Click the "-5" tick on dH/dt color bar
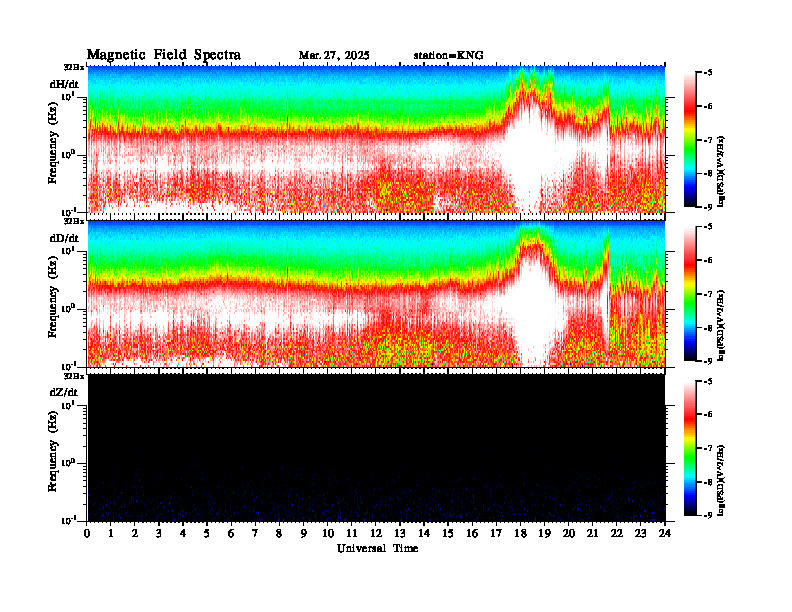 tap(708, 73)
